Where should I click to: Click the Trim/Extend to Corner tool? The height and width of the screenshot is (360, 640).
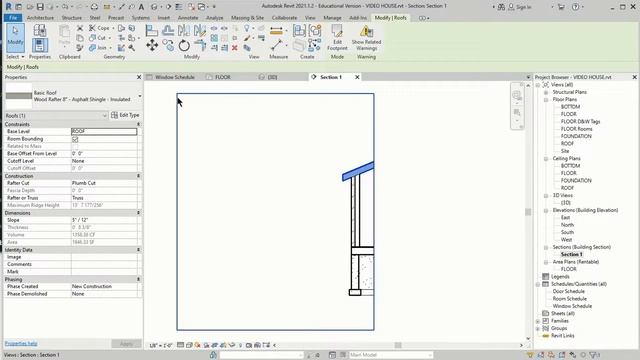point(200,45)
